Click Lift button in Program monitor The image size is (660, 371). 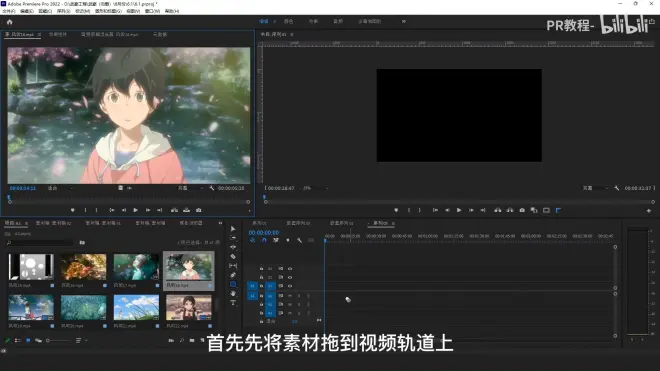pos(498,210)
